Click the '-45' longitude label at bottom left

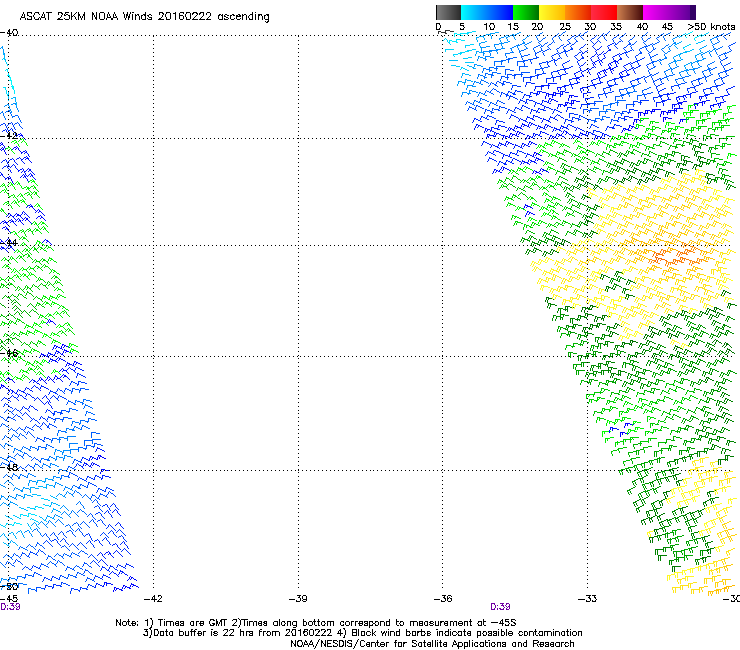tap(9, 599)
